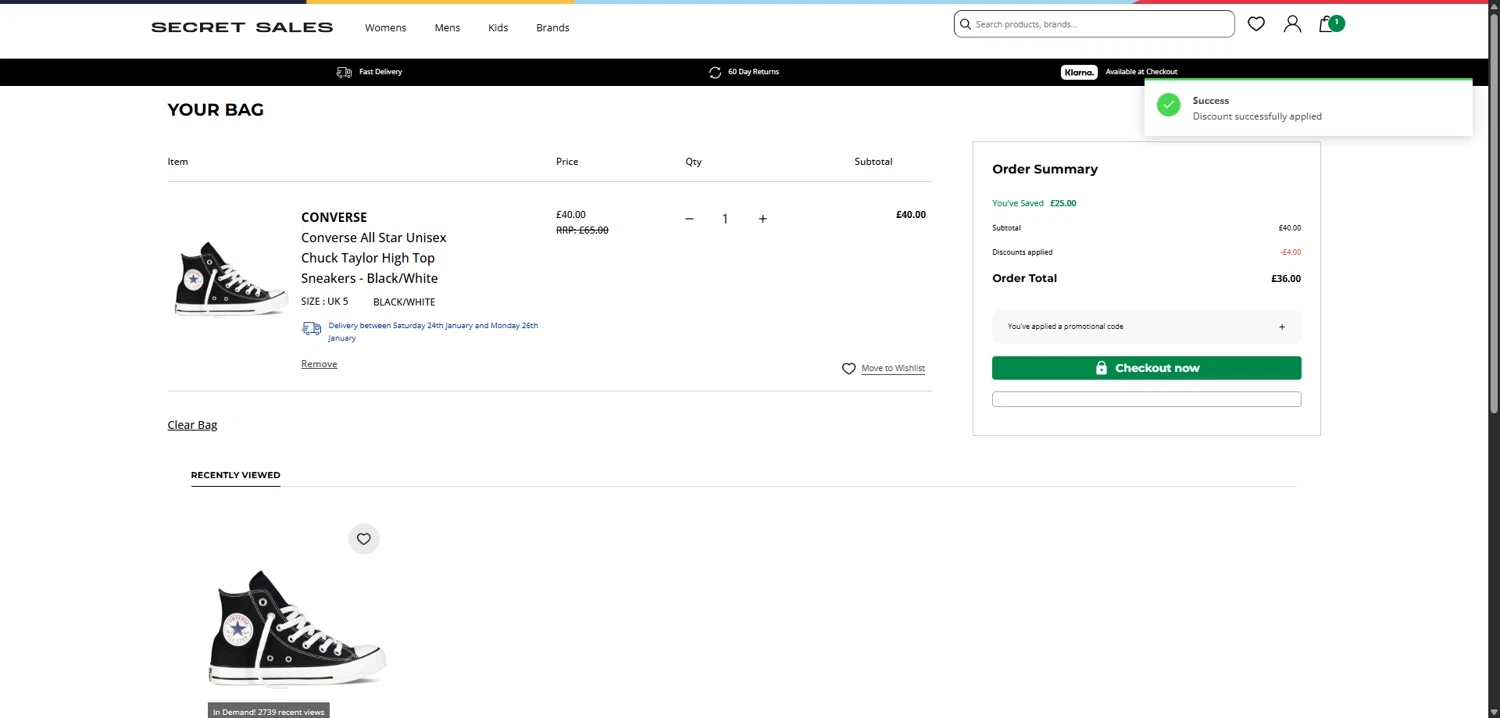The image size is (1500, 718).
Task: Open the Kids menu
Action: [498, 28]
